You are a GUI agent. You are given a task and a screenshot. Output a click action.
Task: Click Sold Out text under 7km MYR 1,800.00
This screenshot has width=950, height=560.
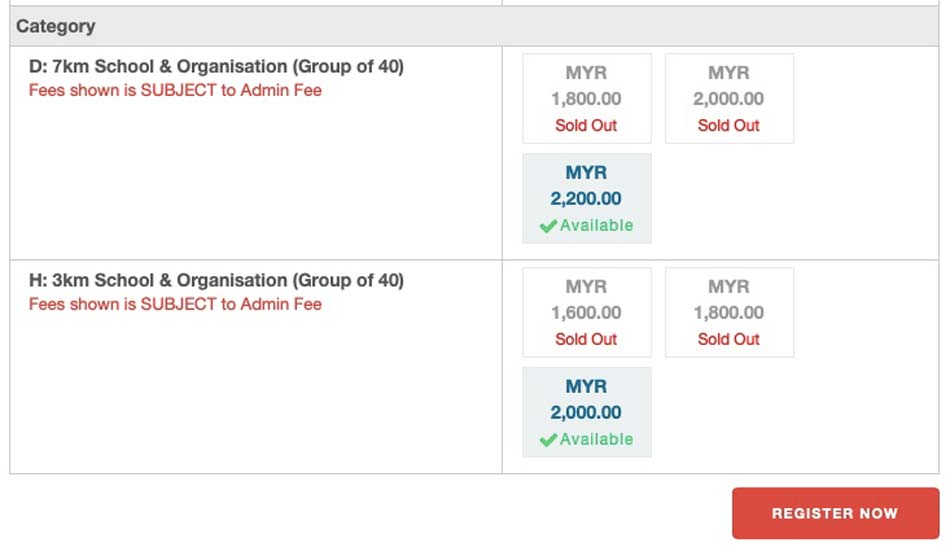586,125
